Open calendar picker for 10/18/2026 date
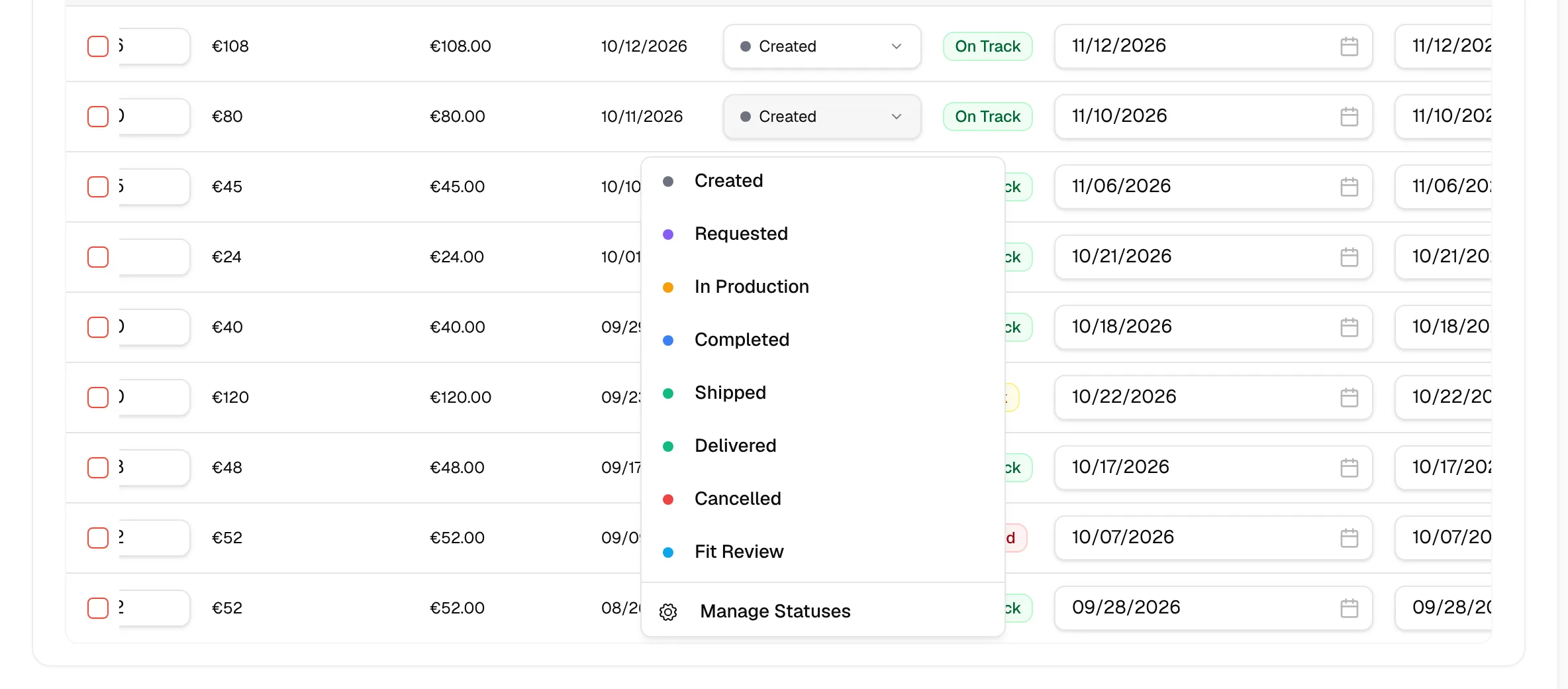 click(x=1349, y=327)
